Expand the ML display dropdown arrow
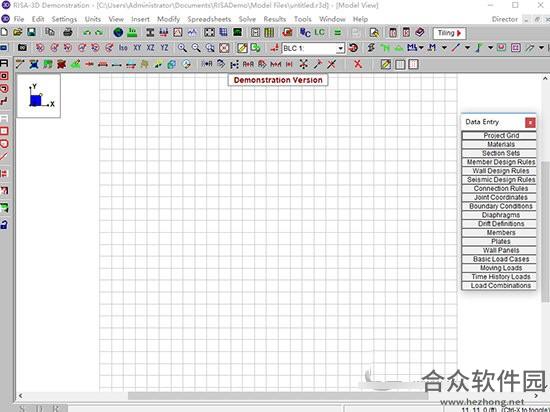The width and height of the screenshot is (550, 412). click(x=421, y=47)
